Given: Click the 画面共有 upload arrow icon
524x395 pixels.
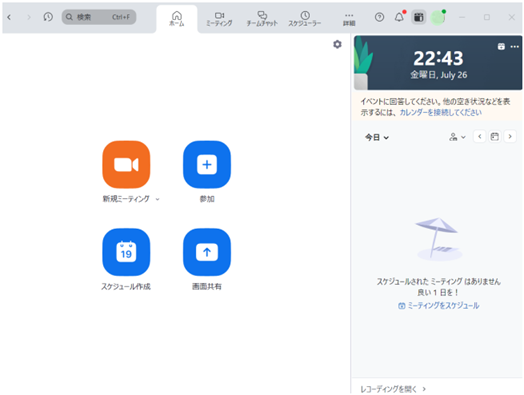Looking at the screenshot, I should click(x=207, y=252).
